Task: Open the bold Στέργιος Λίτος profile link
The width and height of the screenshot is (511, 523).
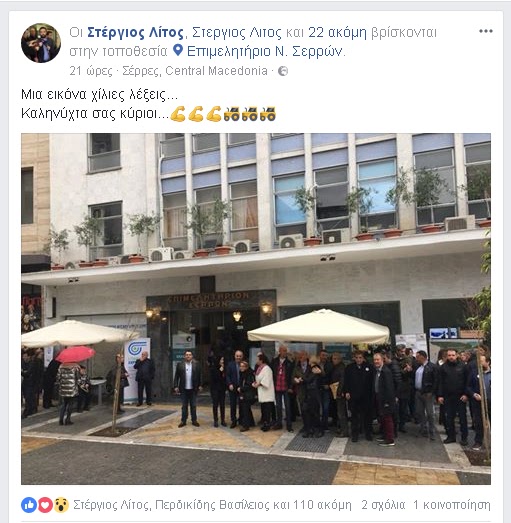Action: 135,33
